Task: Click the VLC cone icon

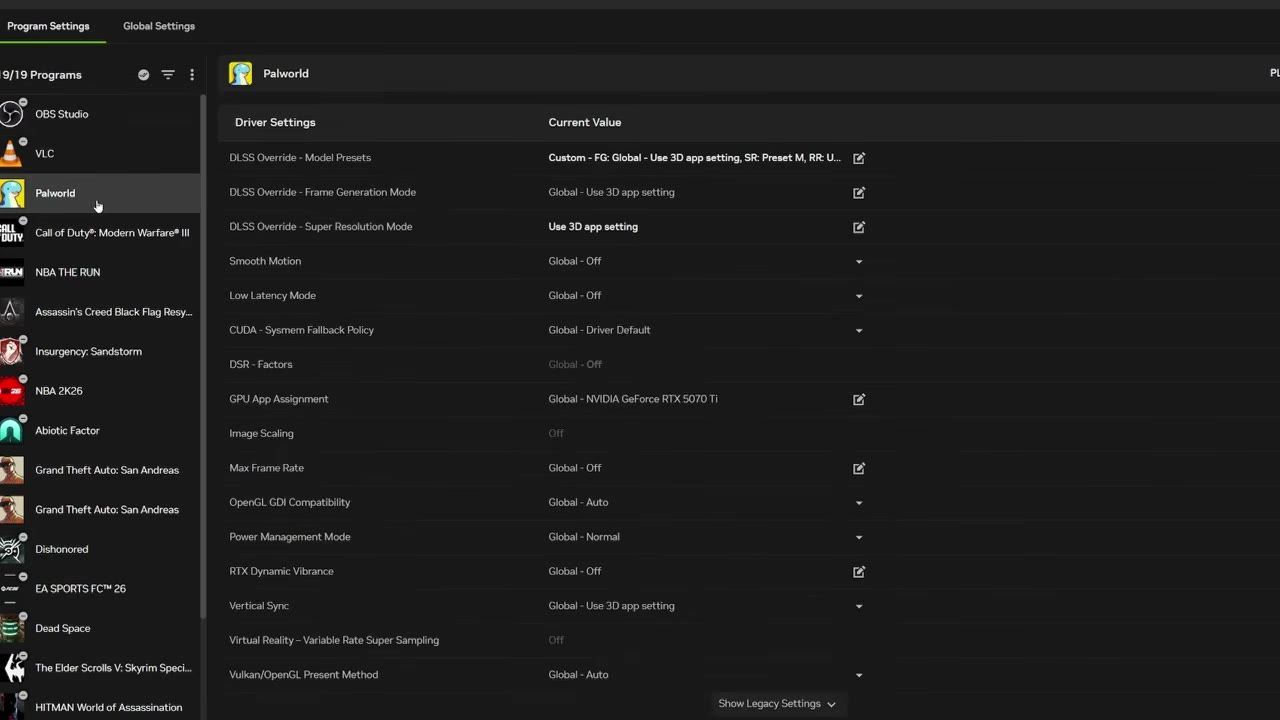Action: (x=11, y=154)
